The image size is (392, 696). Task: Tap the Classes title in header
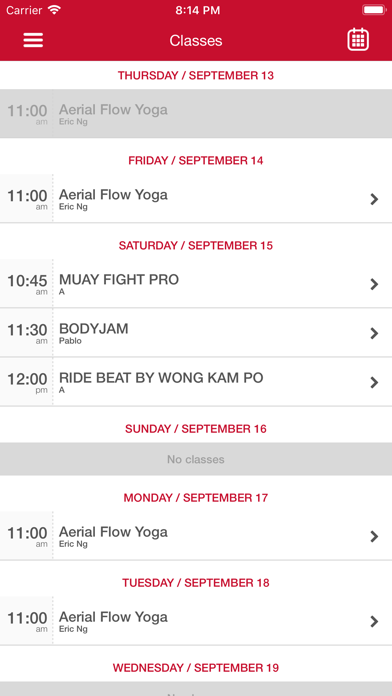(x=196, y=41)
